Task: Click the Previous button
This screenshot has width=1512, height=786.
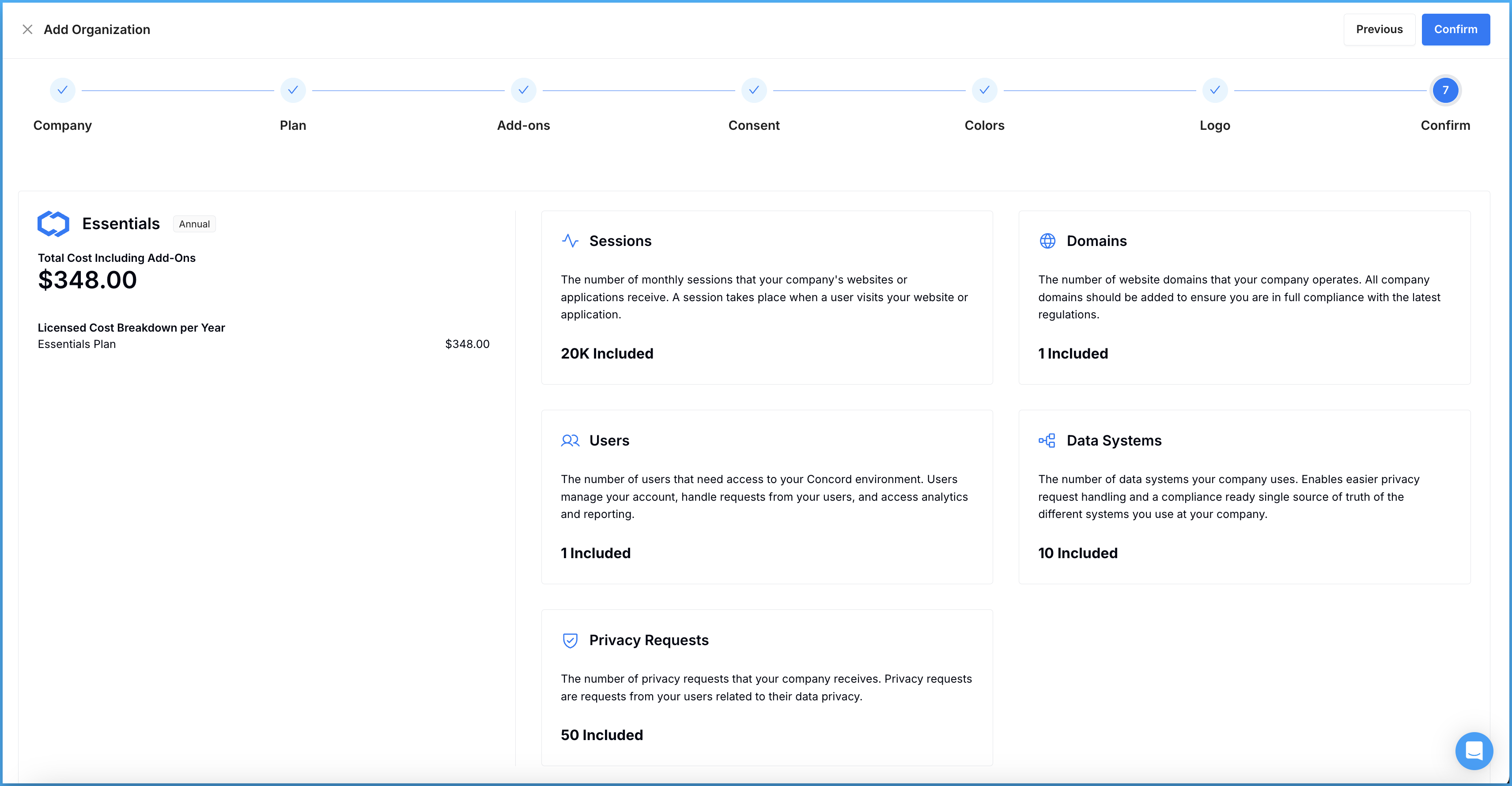Action: (1379, 29)
